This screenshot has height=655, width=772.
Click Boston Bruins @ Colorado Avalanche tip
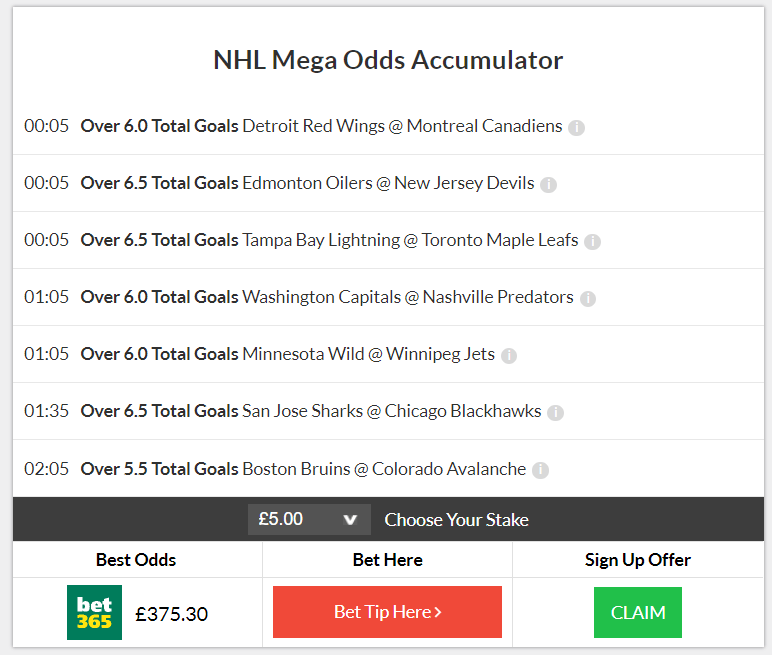[x=303, y=469]
